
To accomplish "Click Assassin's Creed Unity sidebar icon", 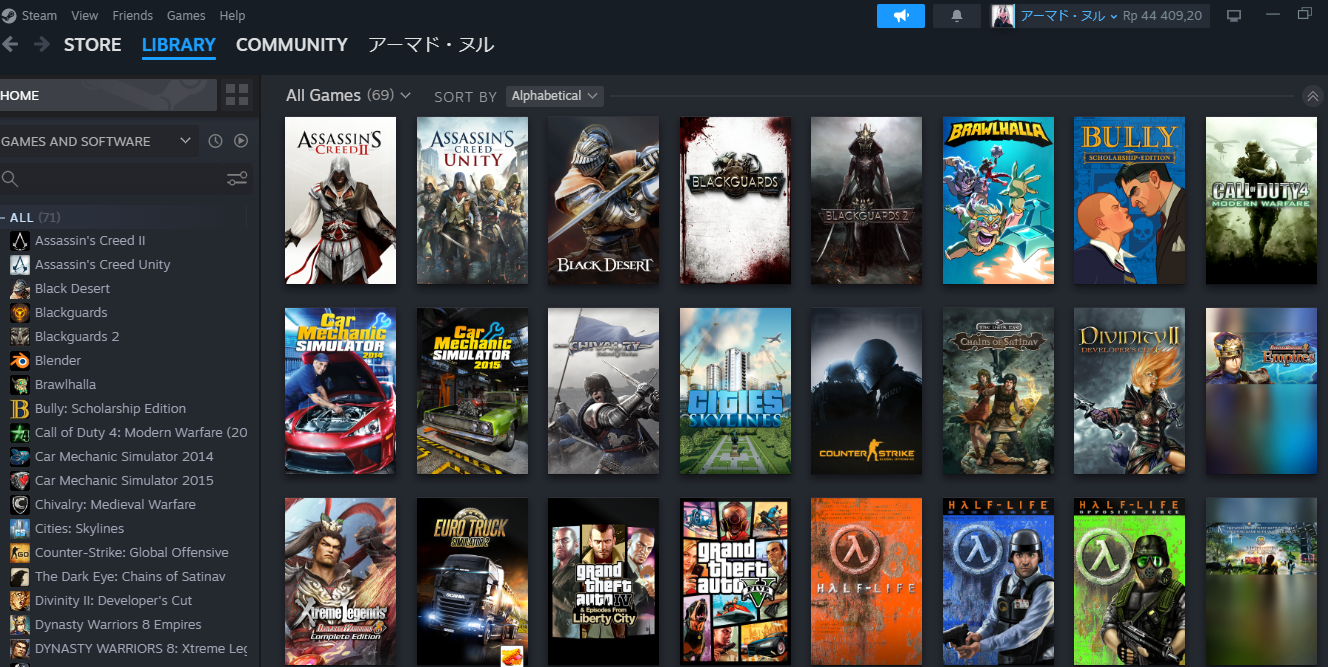I will [20, 264].
